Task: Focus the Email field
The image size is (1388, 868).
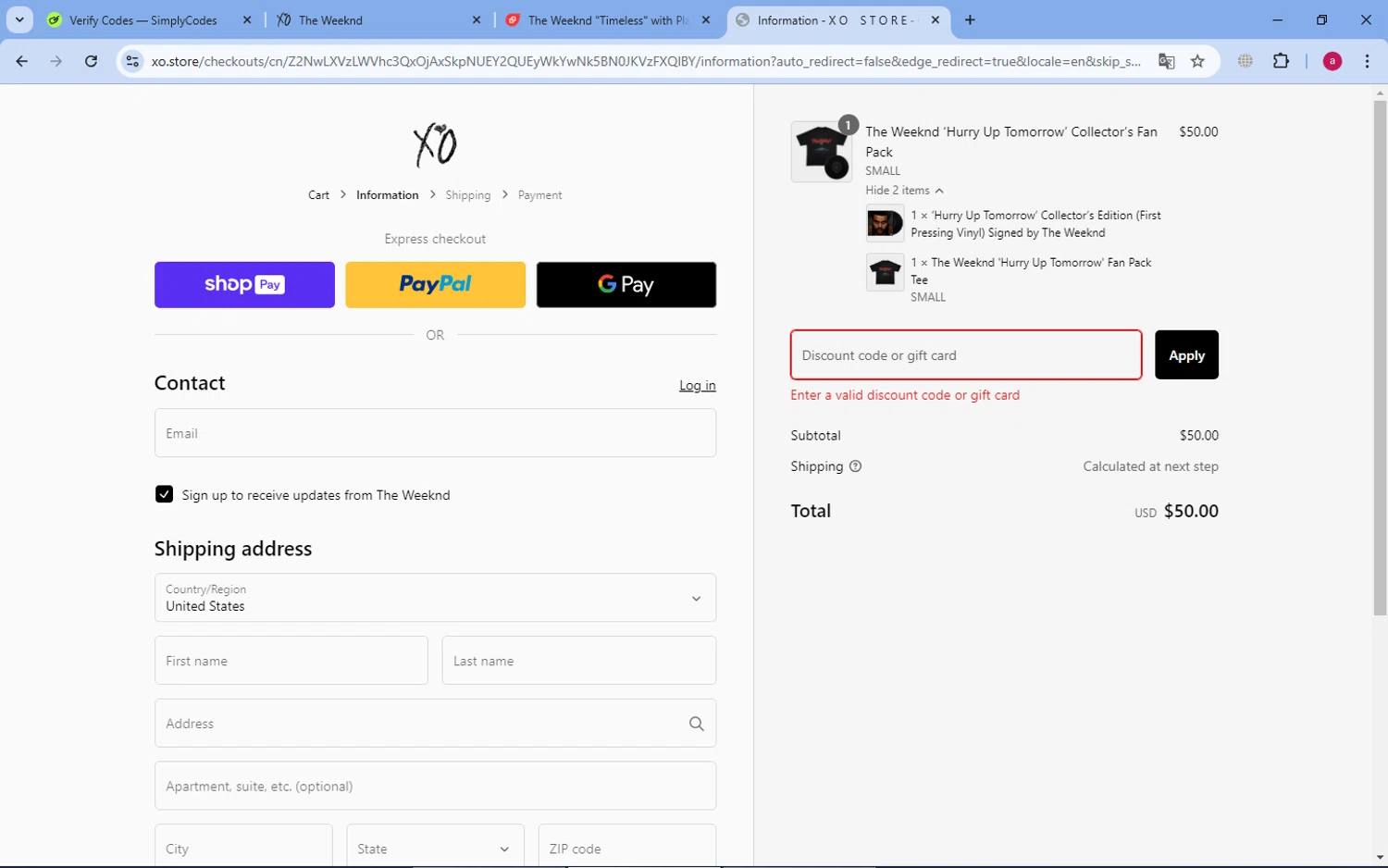Action: point(435,433)
